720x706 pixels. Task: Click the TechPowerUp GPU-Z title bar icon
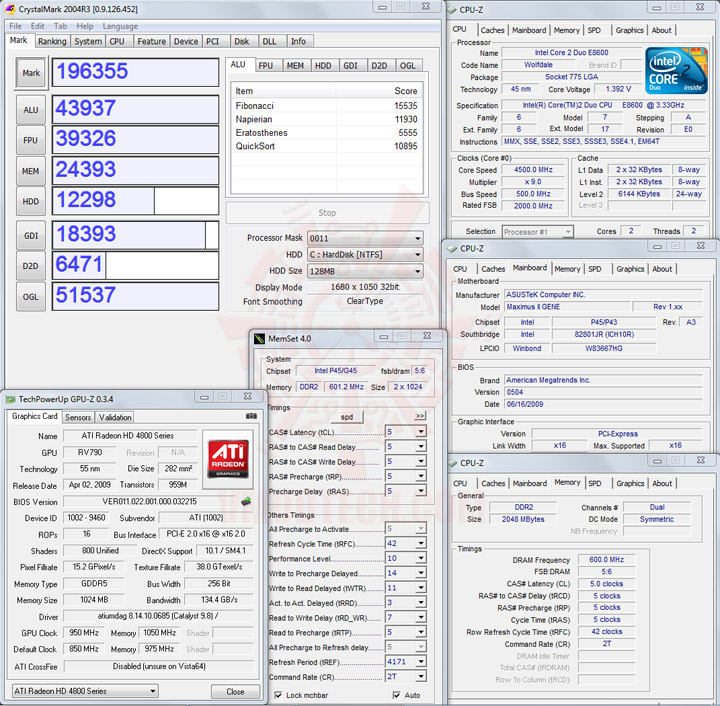pos(10,398)
